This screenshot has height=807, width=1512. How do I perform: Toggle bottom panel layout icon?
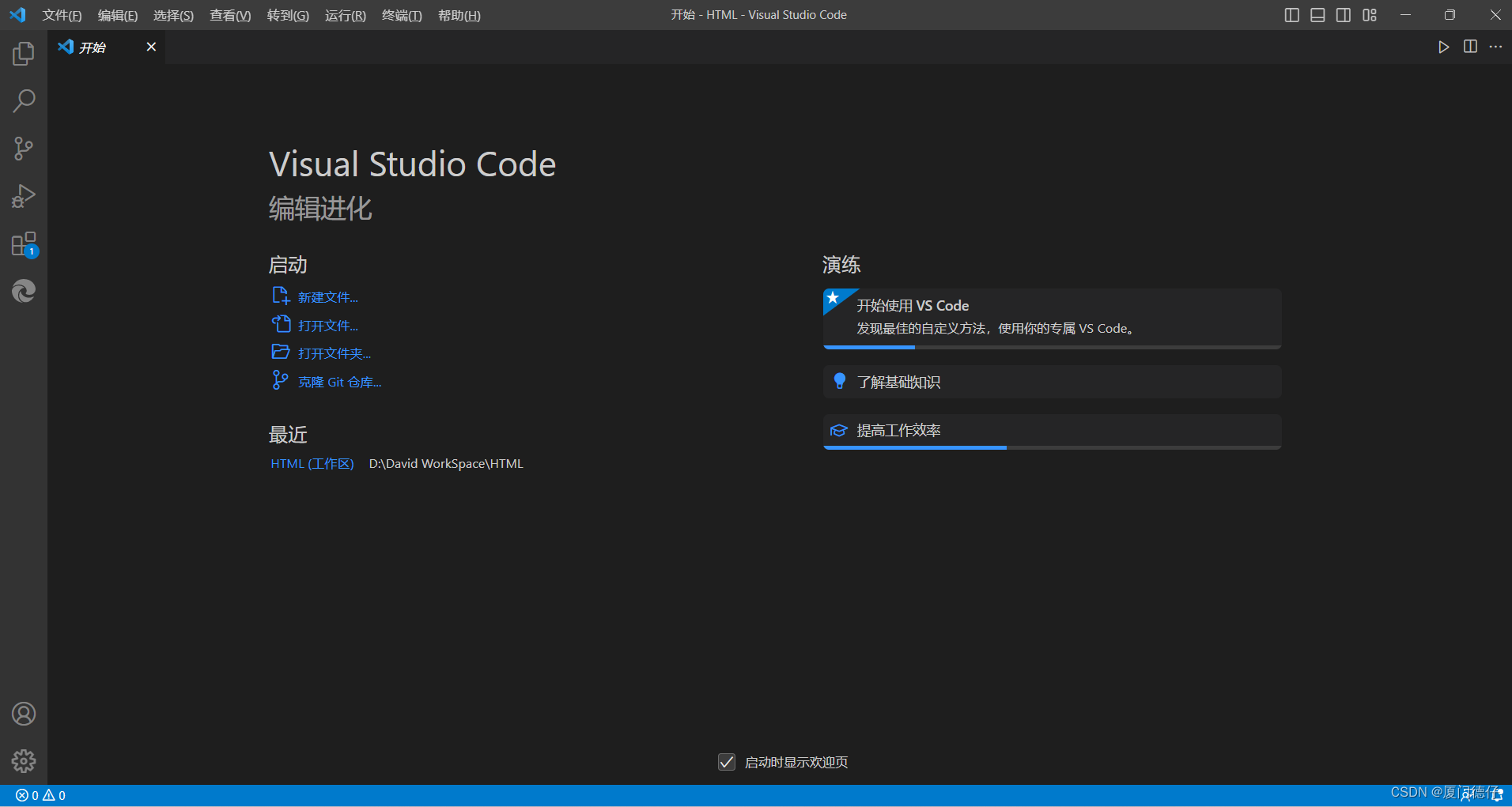click(x=1317, y=15)
